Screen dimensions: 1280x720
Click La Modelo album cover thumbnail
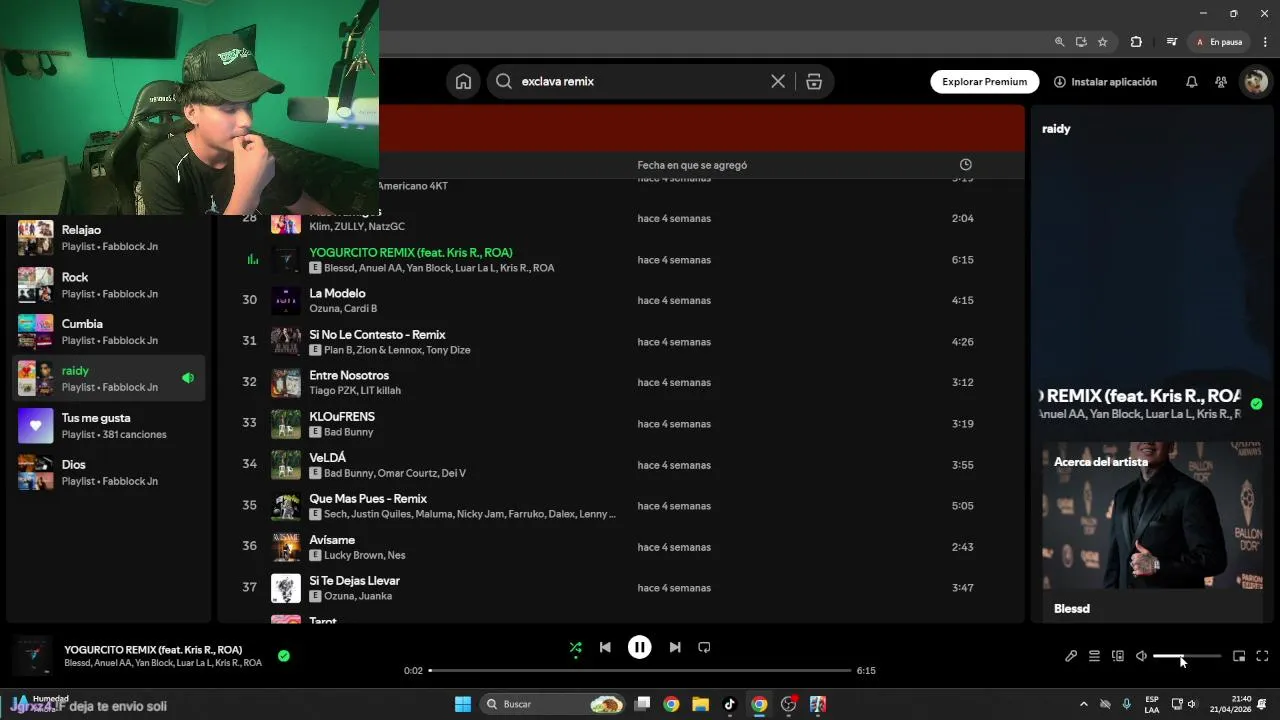pos(286,301)
